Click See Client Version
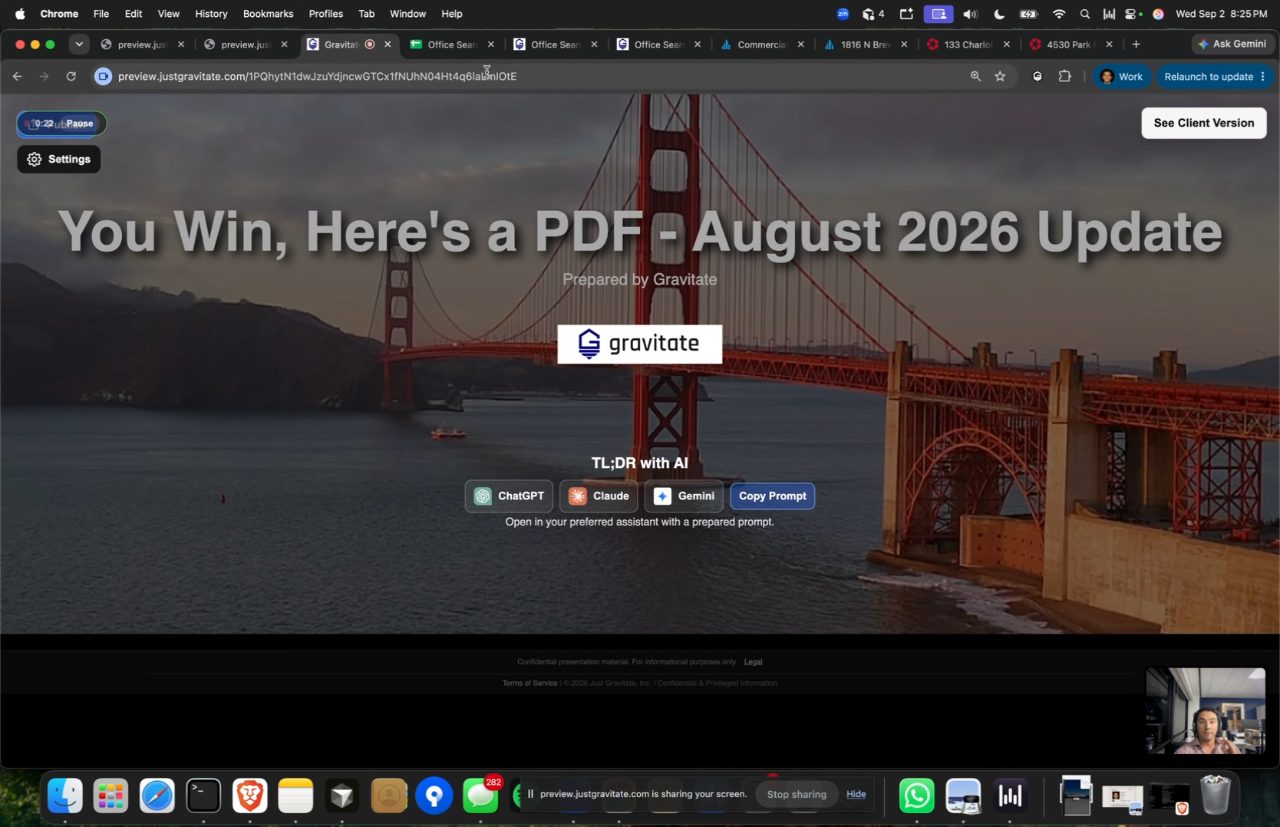The image size is (1280, 827). (1204, 123)
